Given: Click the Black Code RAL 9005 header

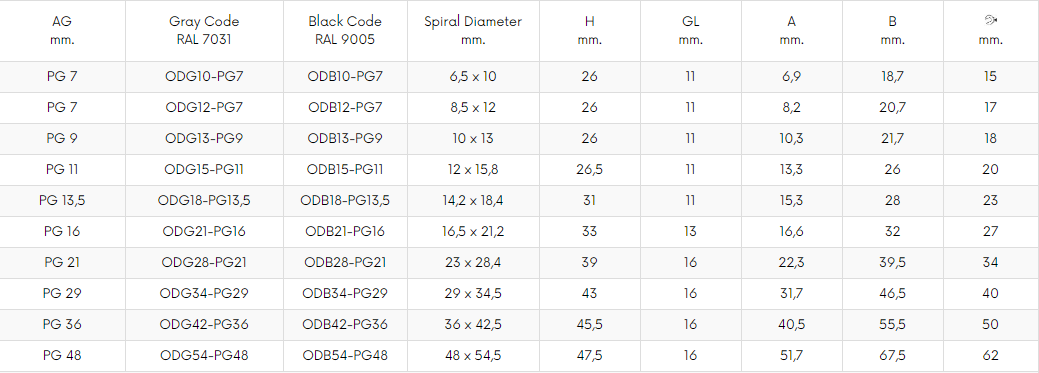Looking at the screenshot, I should 345,30.
